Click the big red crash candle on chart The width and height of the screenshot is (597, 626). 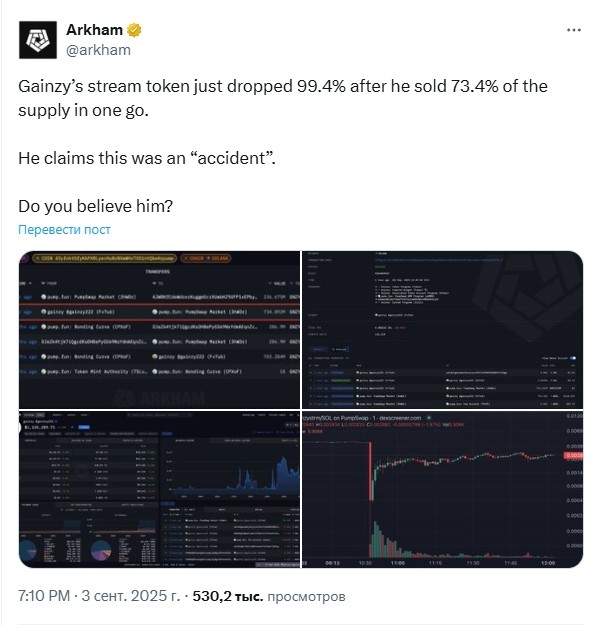[x=371, y=471]
